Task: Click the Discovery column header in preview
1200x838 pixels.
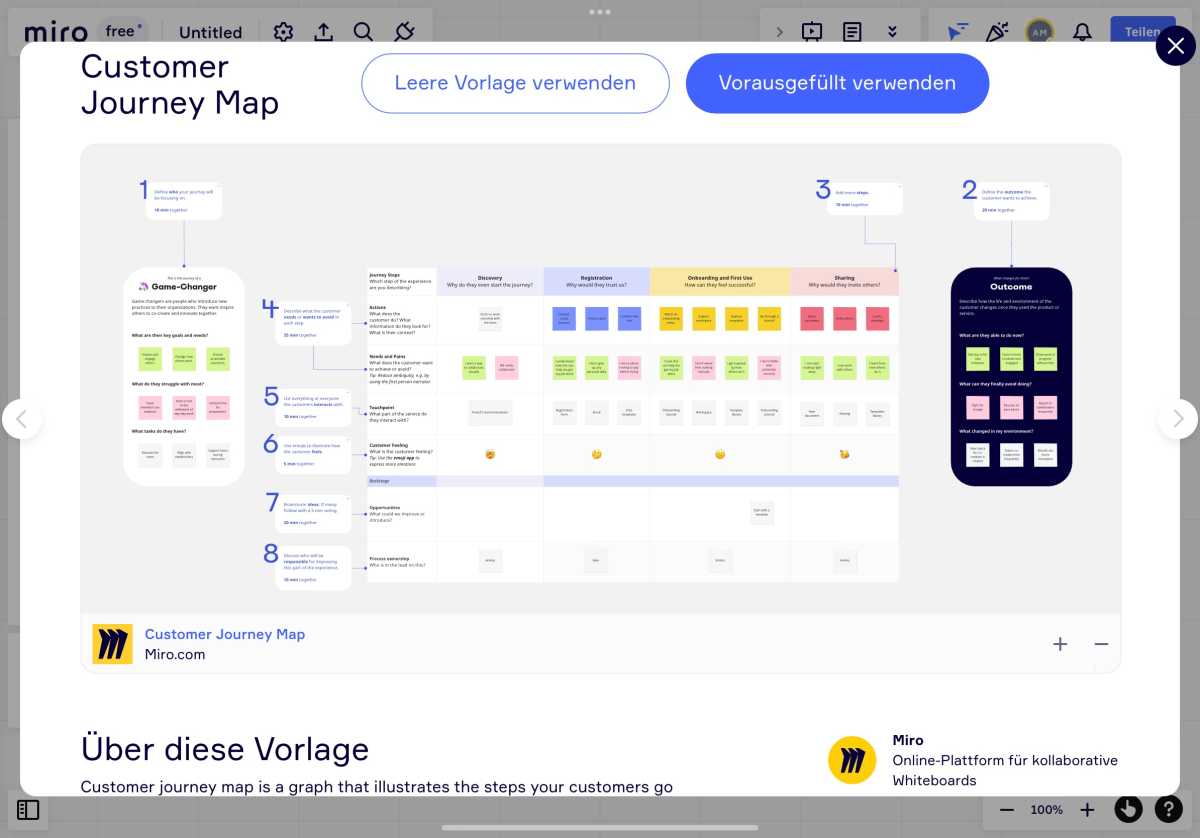Action: tap(490, 281)
